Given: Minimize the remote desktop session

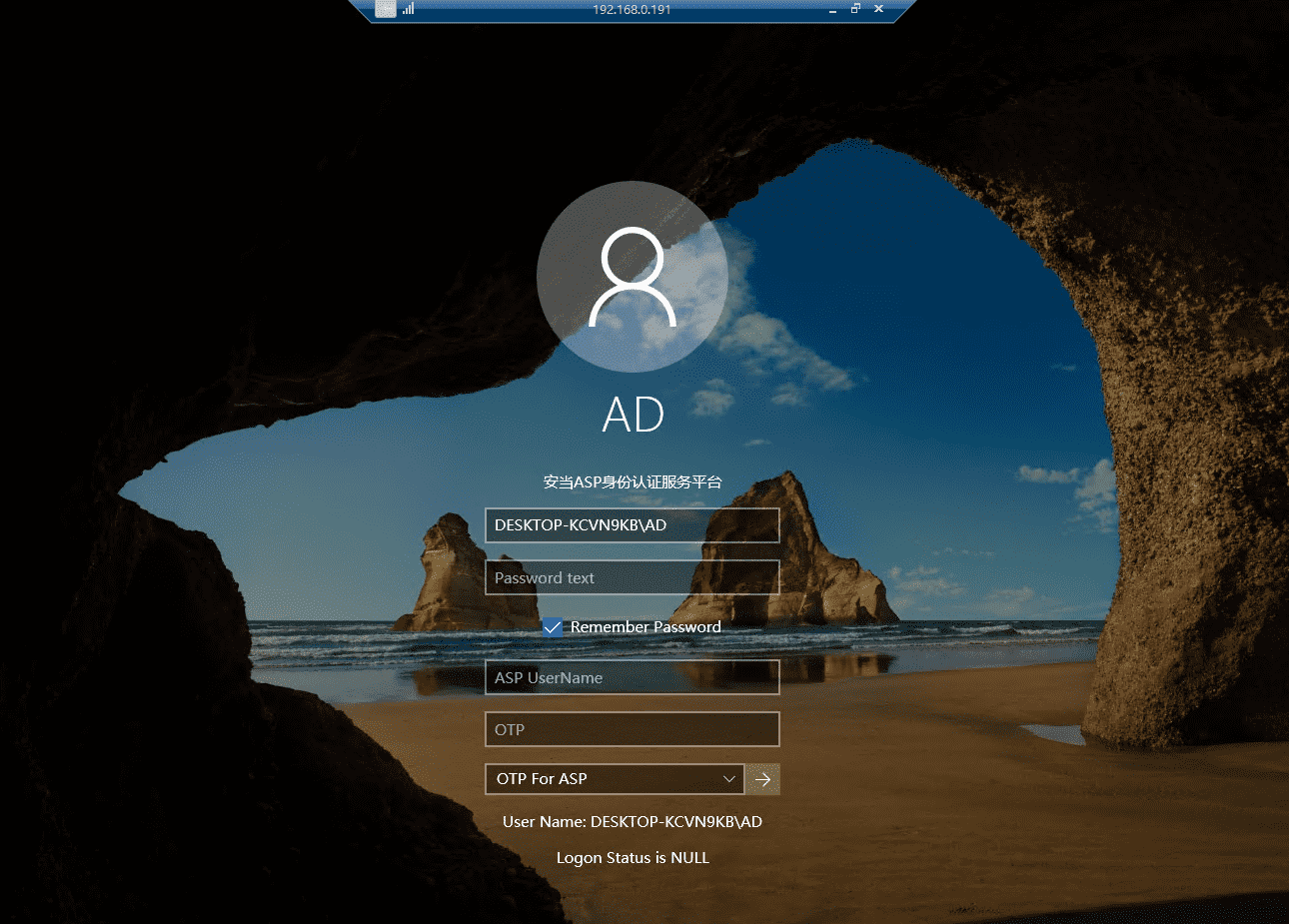Looking at the screenshot, I should [832, 10].
